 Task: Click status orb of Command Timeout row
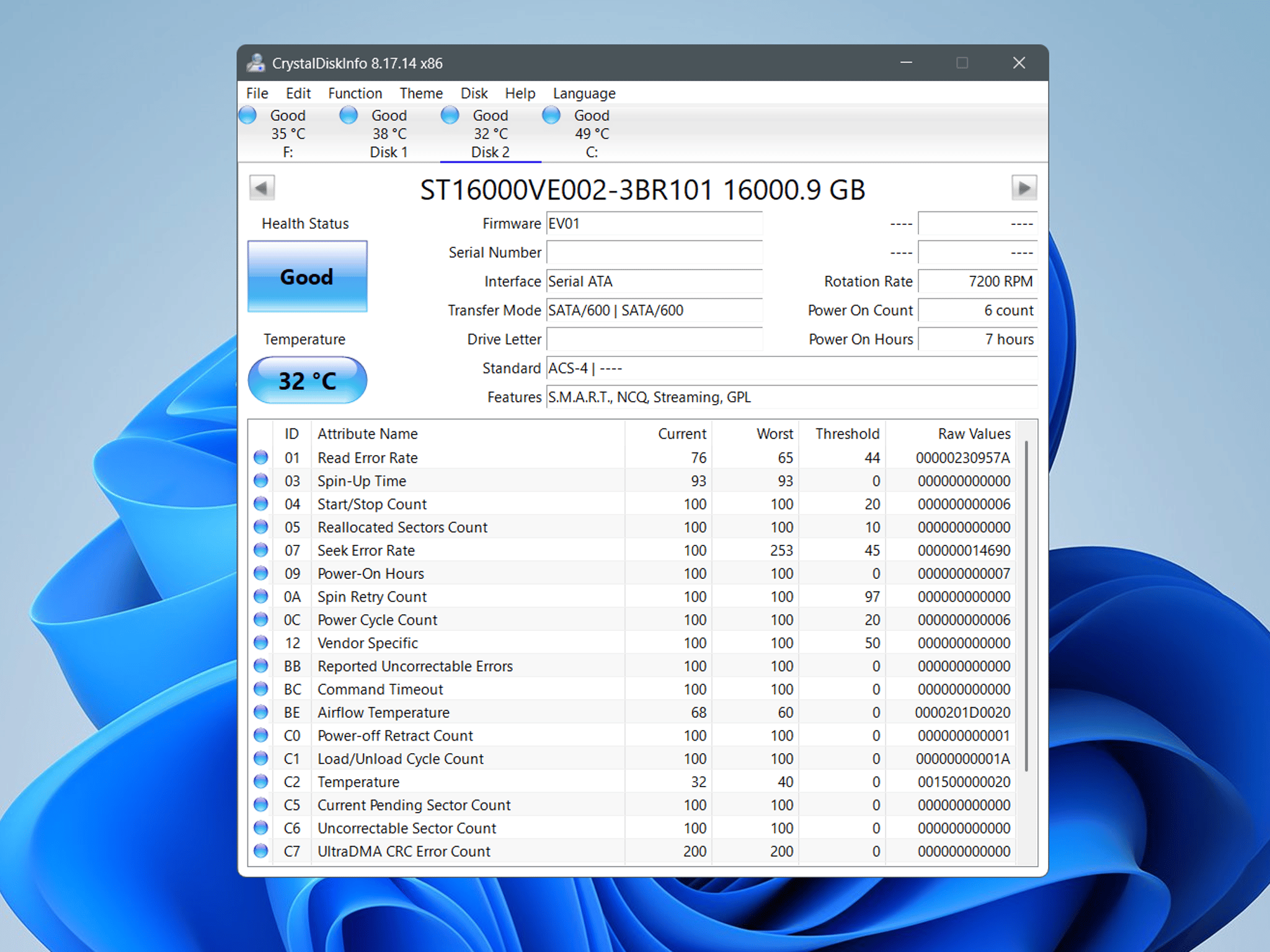(x=261, y=689)
